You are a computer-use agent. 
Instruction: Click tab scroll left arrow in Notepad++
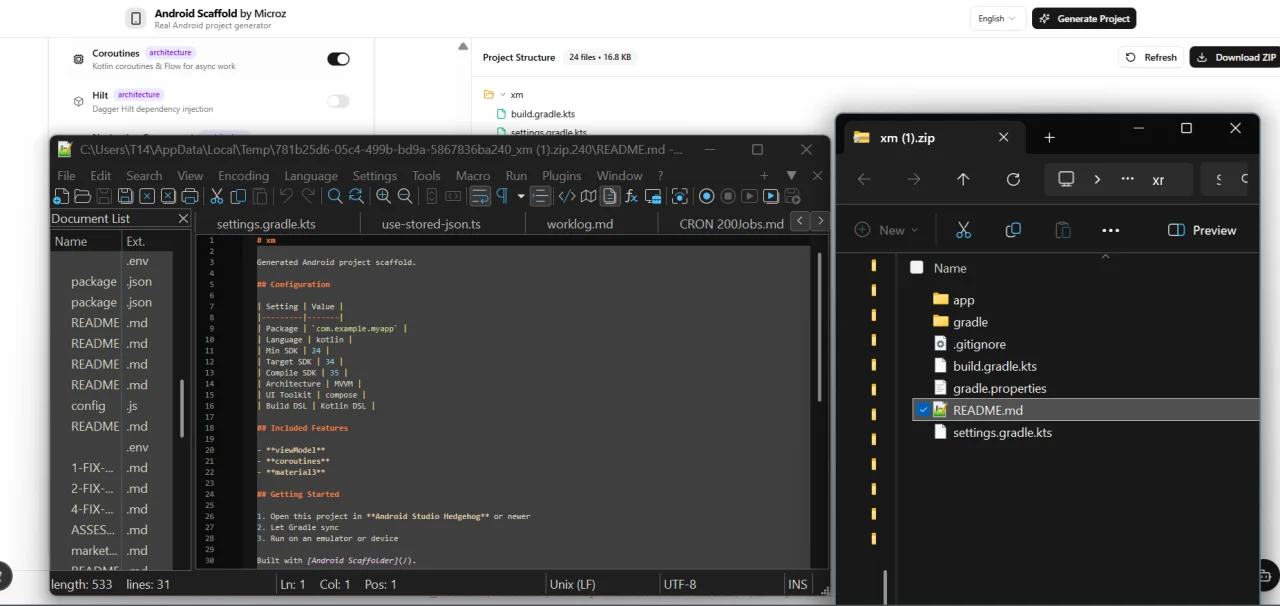tap(800, 221)
